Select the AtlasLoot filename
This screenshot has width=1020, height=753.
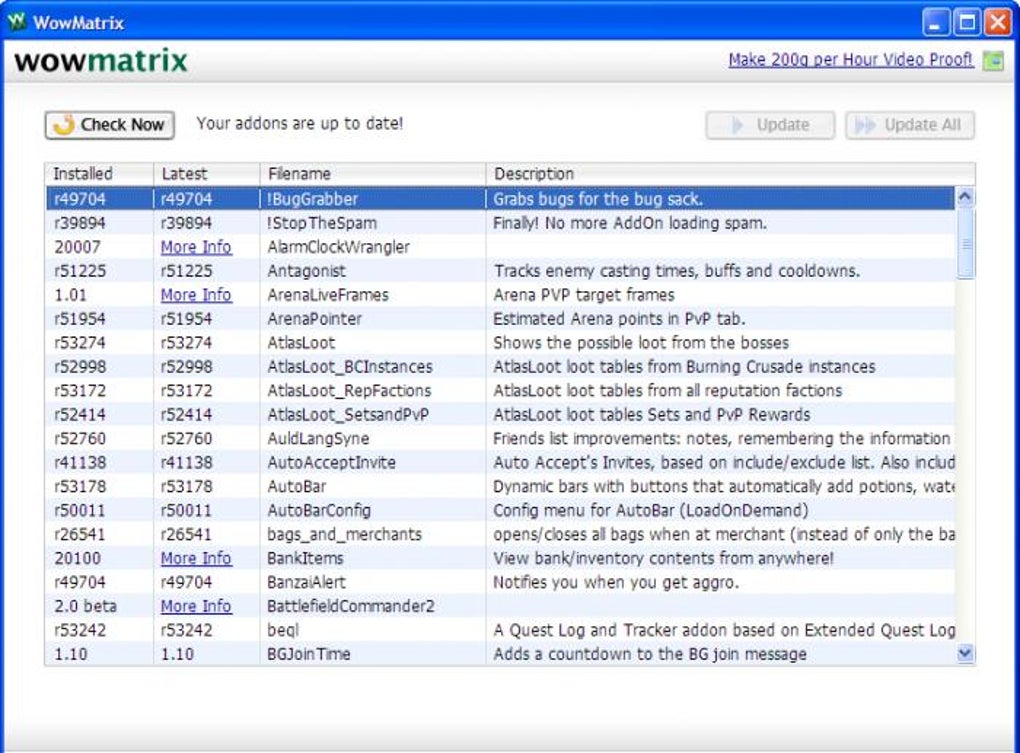[301, 343]
